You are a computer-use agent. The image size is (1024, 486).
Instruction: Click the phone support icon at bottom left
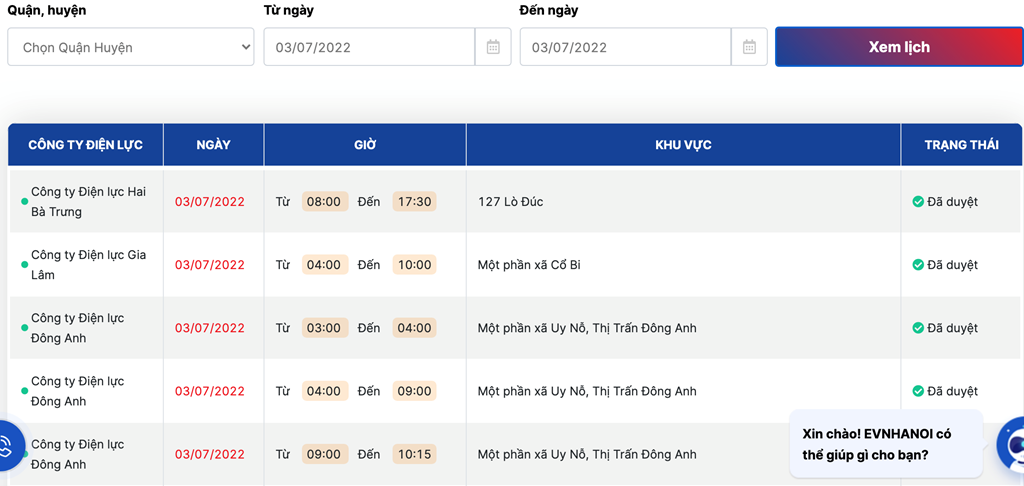tap(8, 448)
